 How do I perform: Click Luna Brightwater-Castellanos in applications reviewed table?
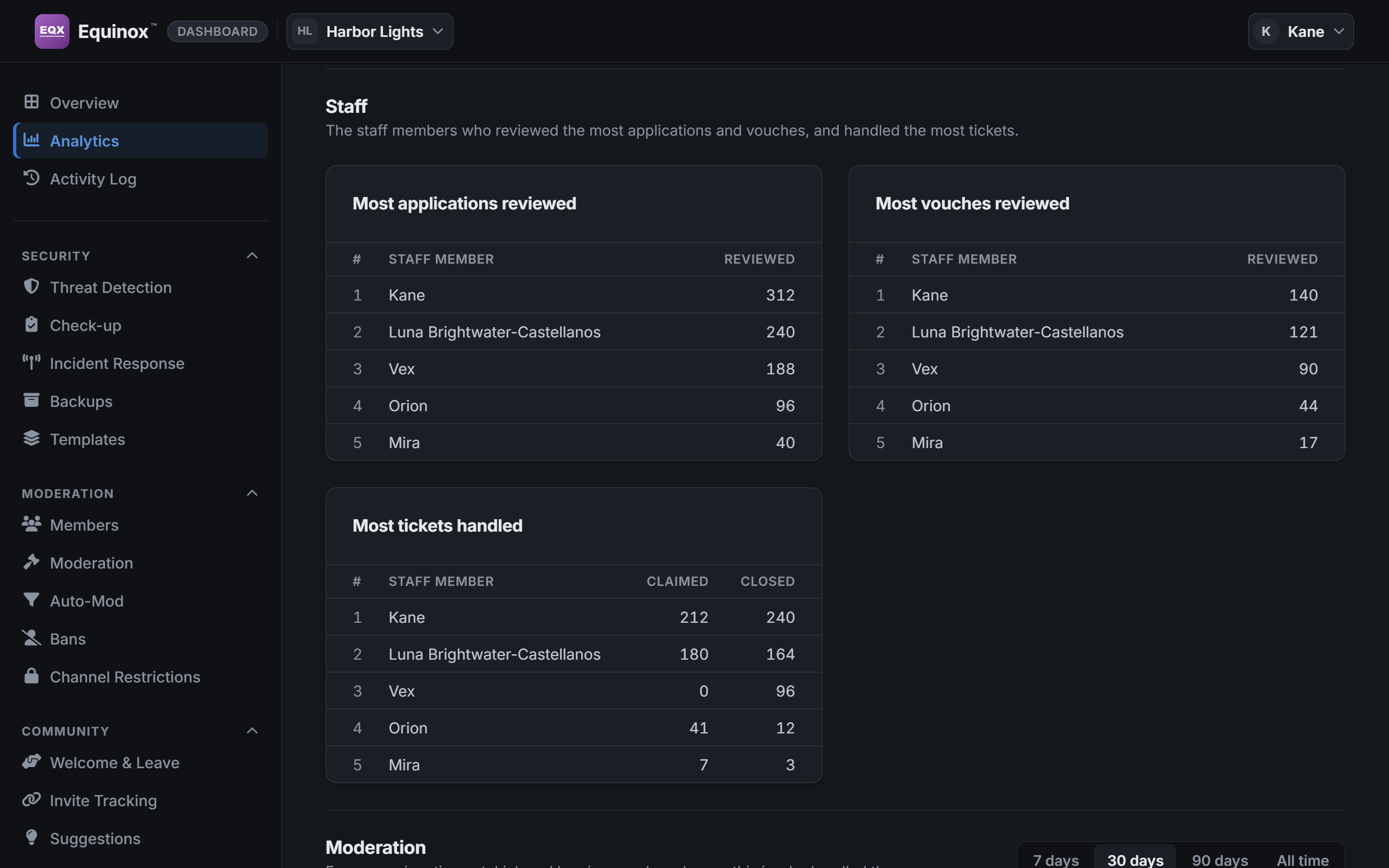[494, 332]
